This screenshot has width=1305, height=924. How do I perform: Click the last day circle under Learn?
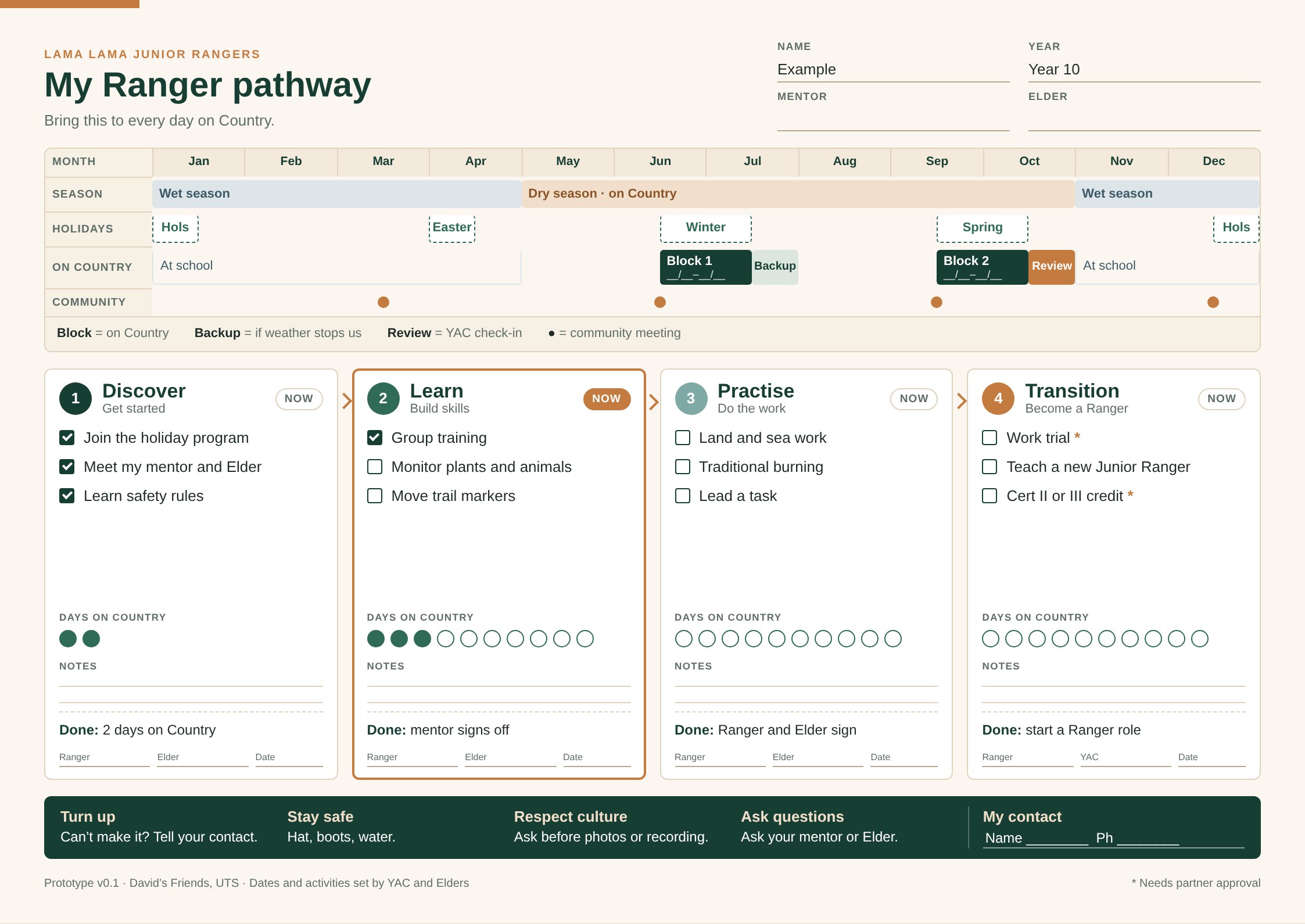585,639
